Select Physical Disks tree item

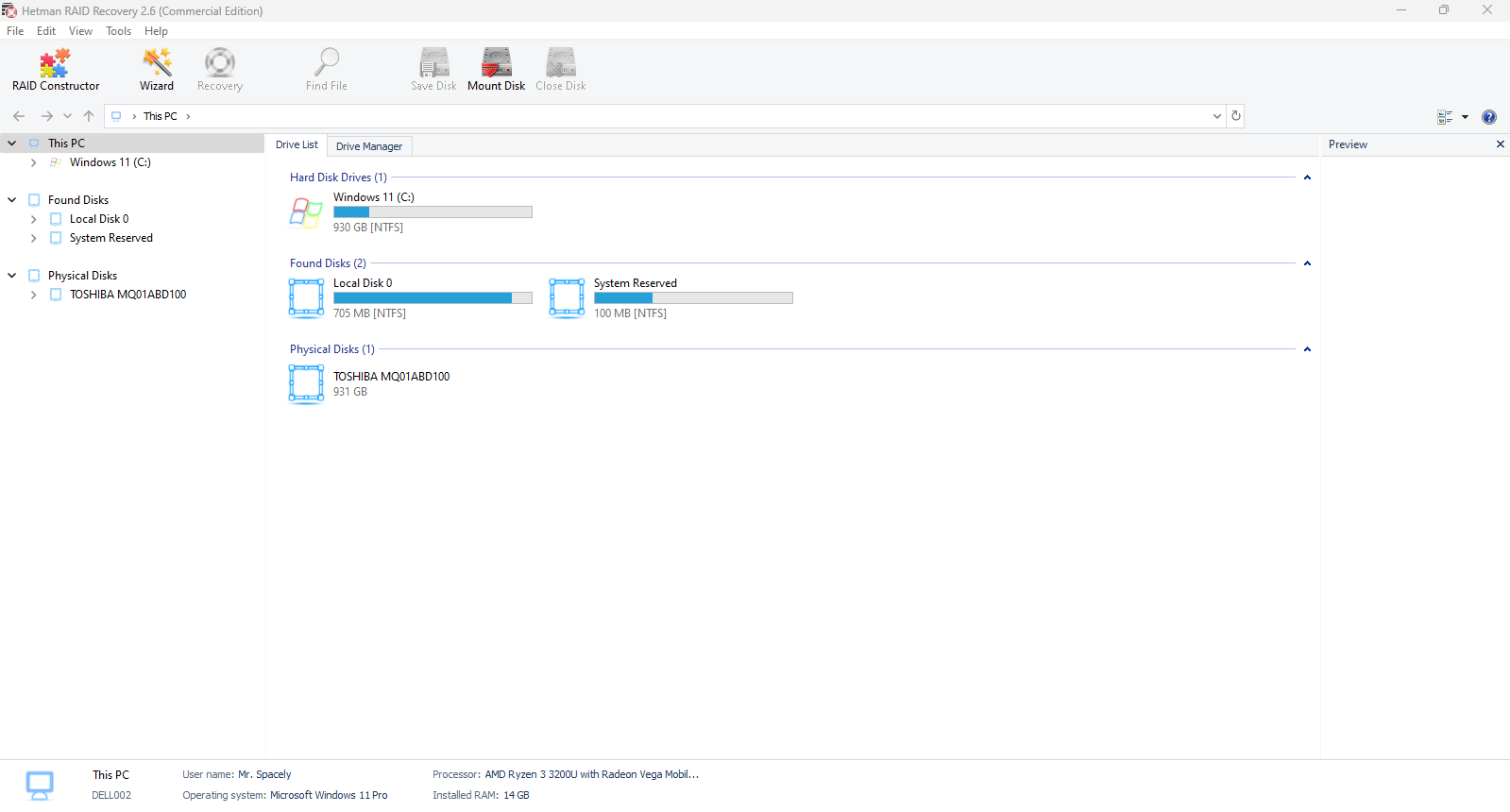(x=83, y=276)
